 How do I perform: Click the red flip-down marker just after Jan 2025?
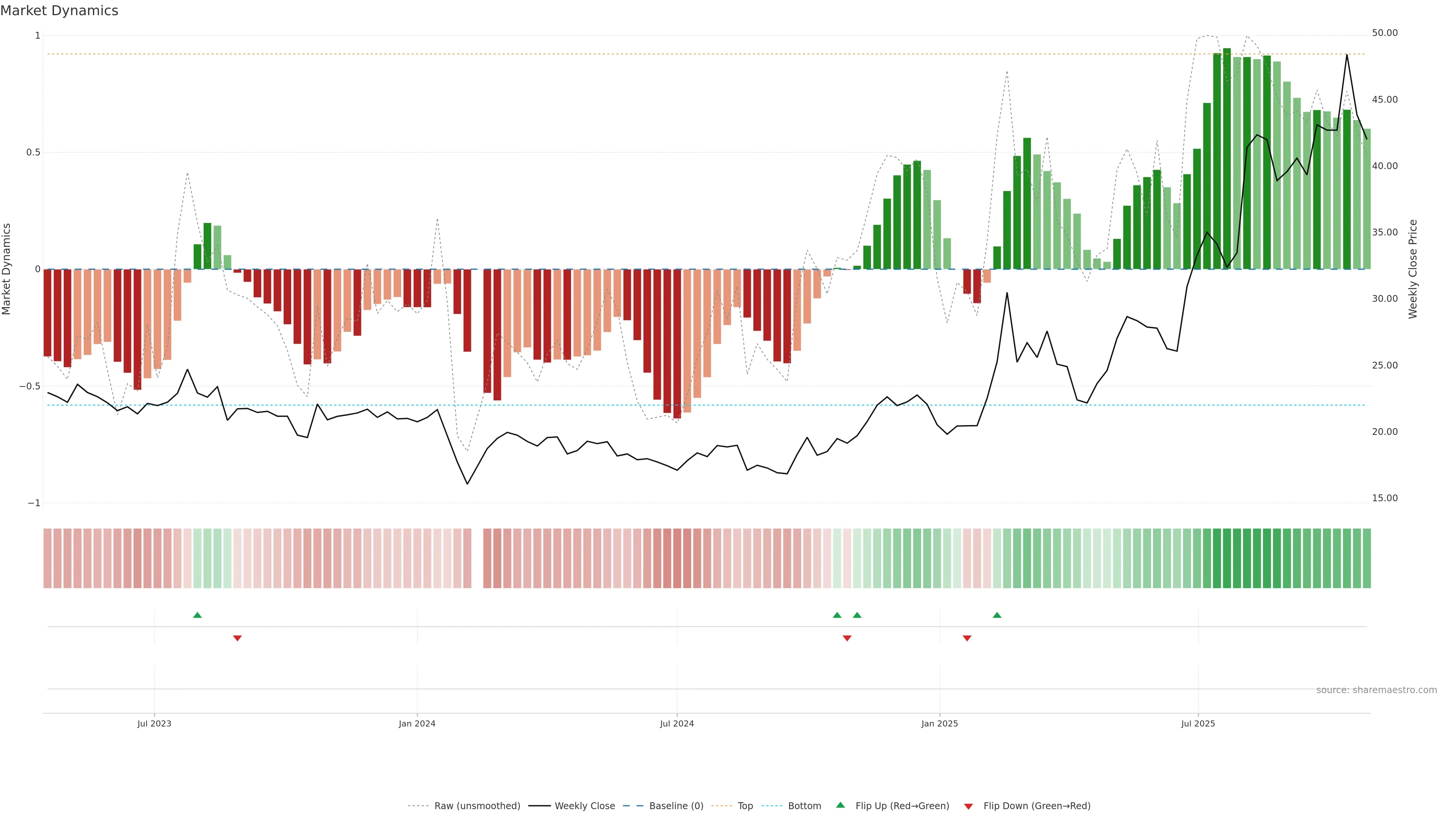[967, 638]
